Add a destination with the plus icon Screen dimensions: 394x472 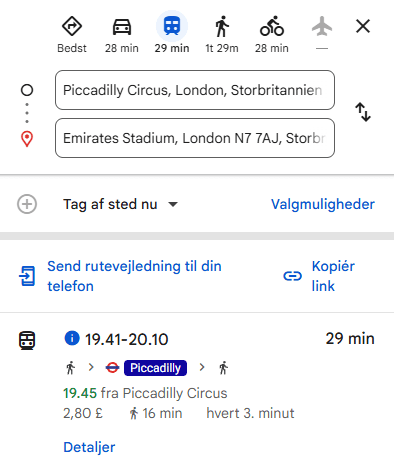coord(27,204)
